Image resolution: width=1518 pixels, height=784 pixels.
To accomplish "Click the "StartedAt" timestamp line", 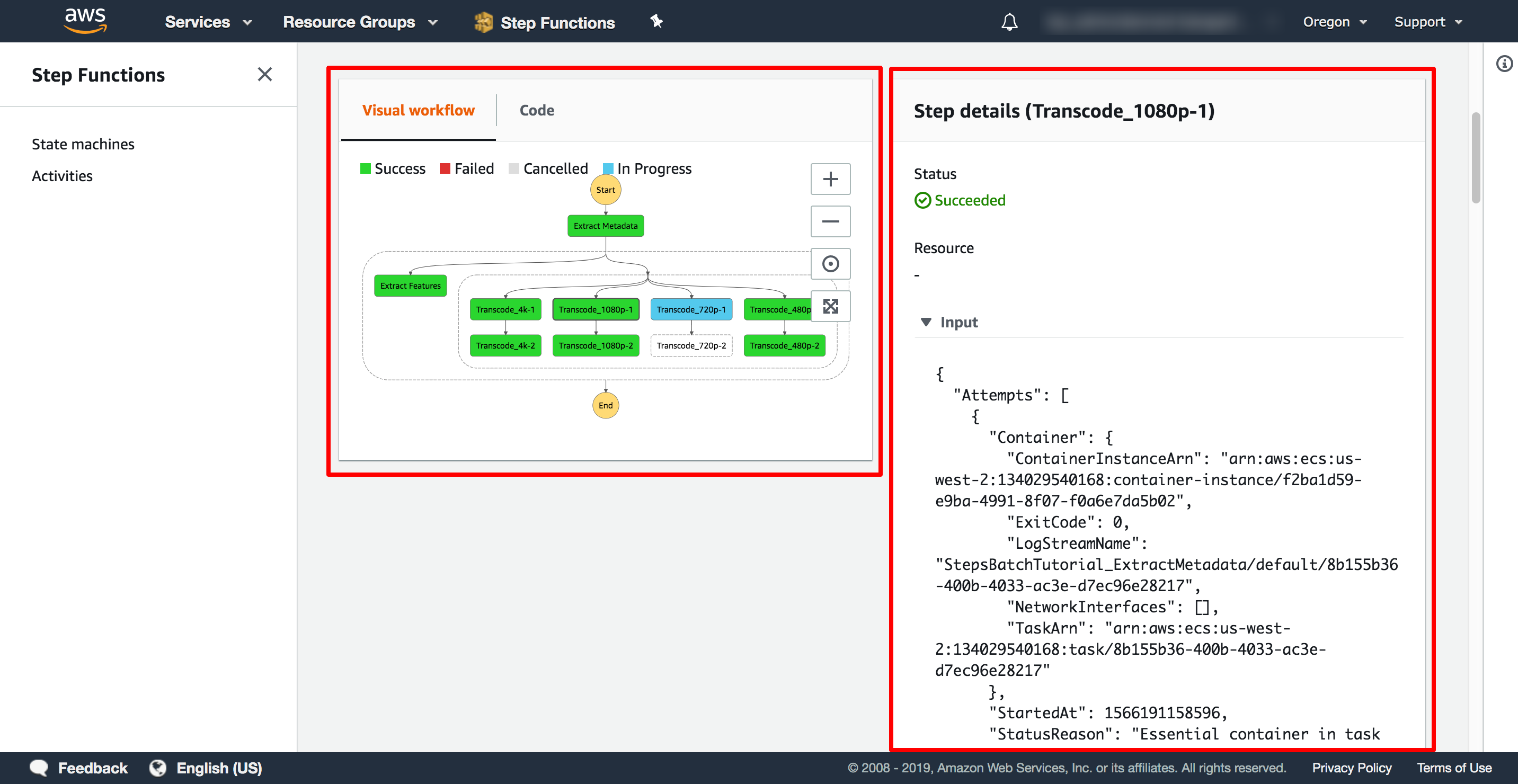I will (x=1108, y=714).
